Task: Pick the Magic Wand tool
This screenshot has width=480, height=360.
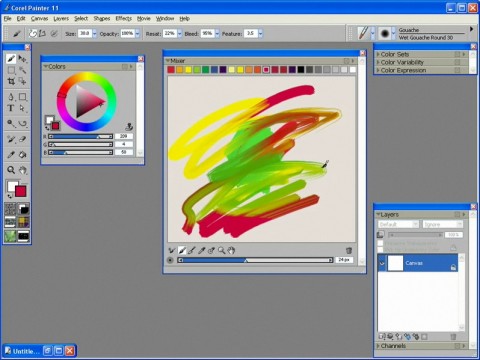Action: coord(22,70)
